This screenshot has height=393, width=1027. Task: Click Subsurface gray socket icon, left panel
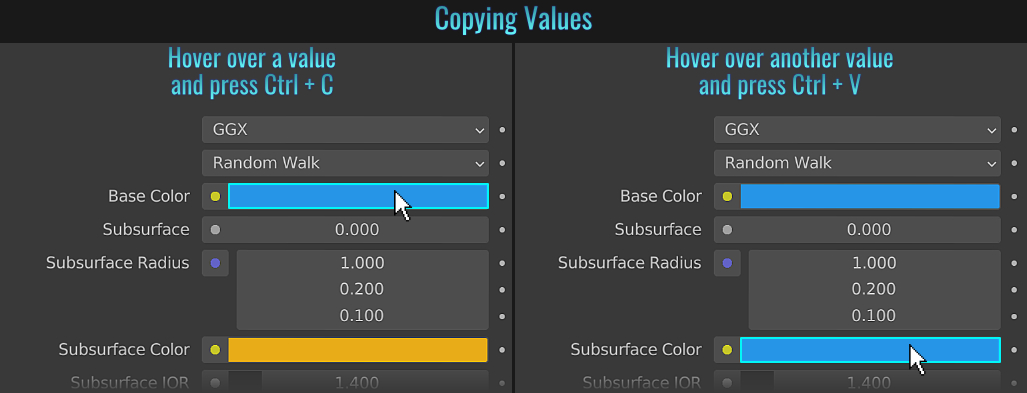215,230
